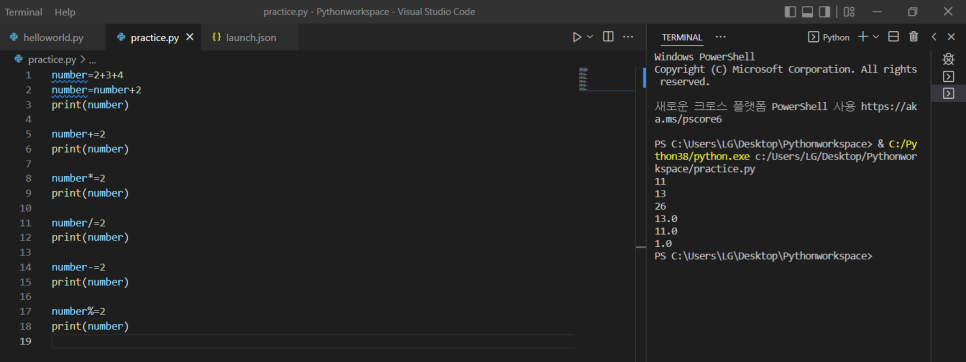This screenshot has width=966, height=362.
Task: Click line number 1 in the gutter
Action: tap(28, 75)
